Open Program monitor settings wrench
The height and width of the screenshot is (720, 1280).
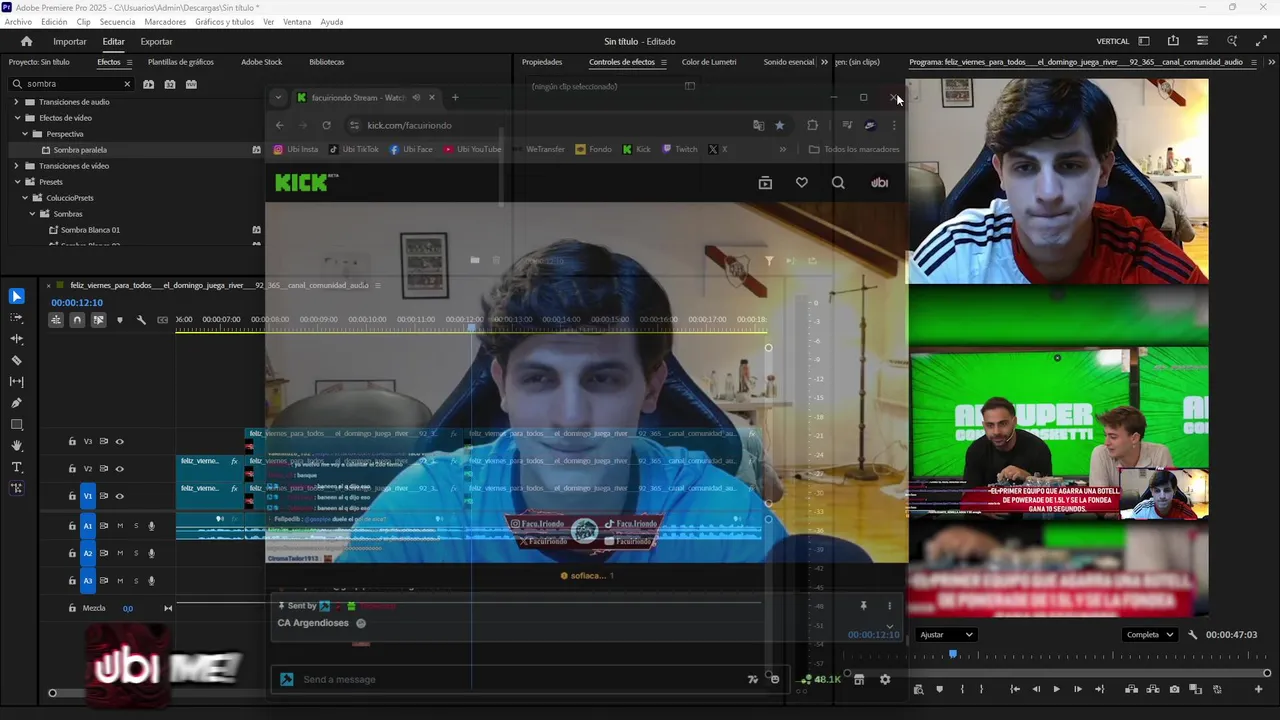pos(1192,635)
